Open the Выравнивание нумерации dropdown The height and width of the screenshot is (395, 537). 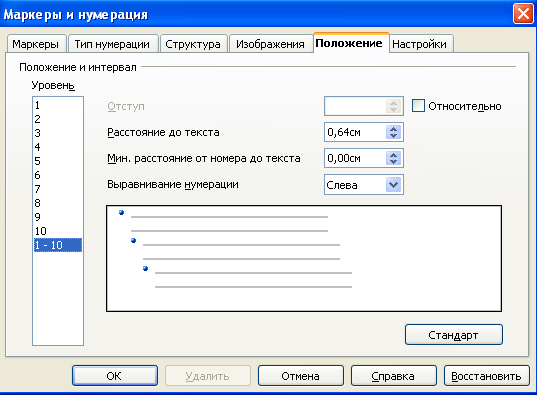click(x=393, y=185)
